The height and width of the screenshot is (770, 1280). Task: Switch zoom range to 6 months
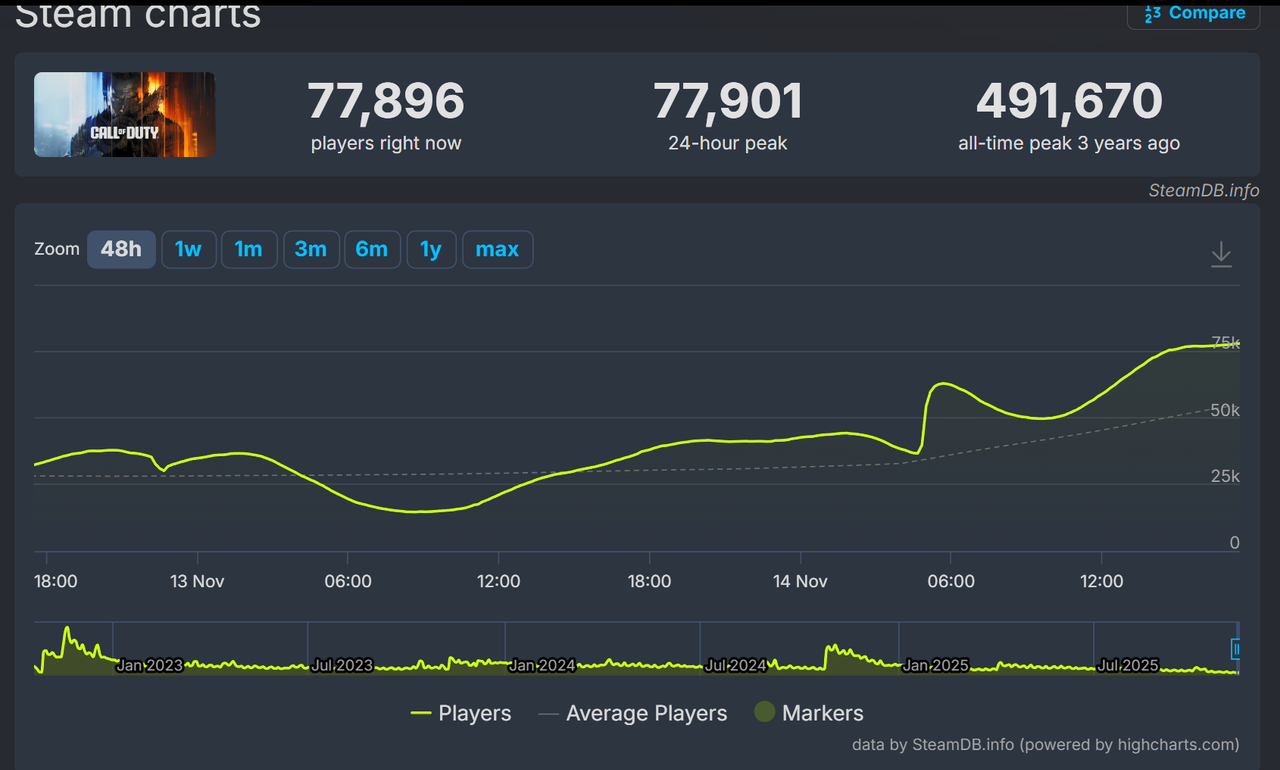[x=372, y=249]
